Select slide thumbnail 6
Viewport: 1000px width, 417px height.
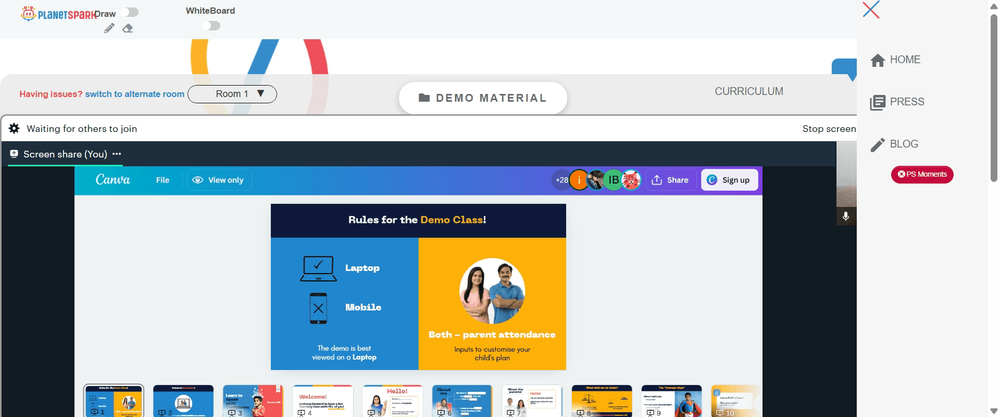tap(462, 400)
